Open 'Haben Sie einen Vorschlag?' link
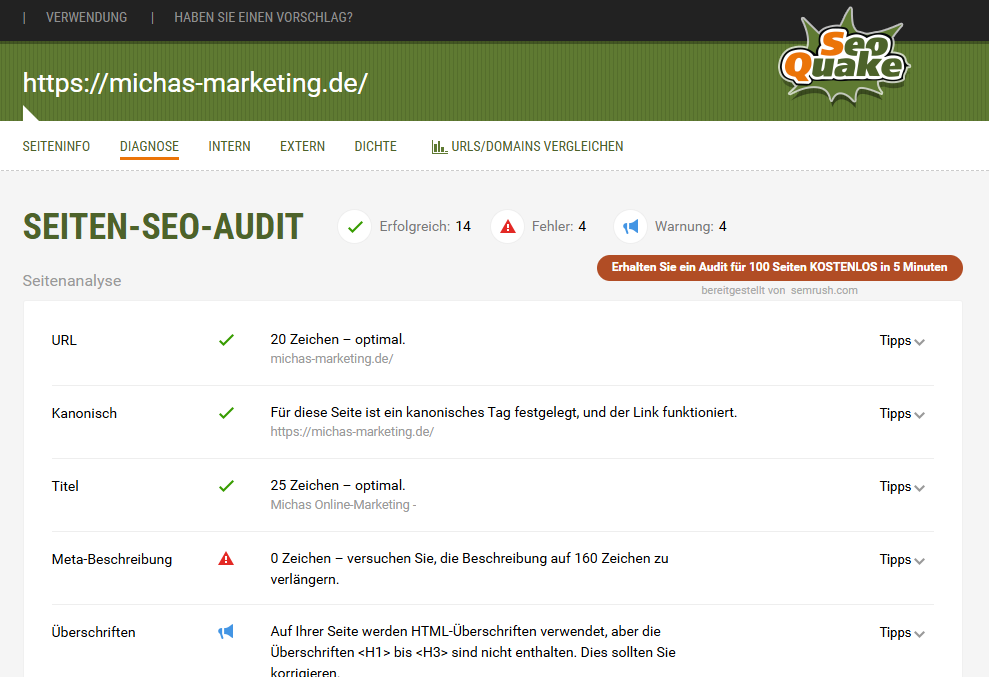The image size is (989, 677). 264,18
